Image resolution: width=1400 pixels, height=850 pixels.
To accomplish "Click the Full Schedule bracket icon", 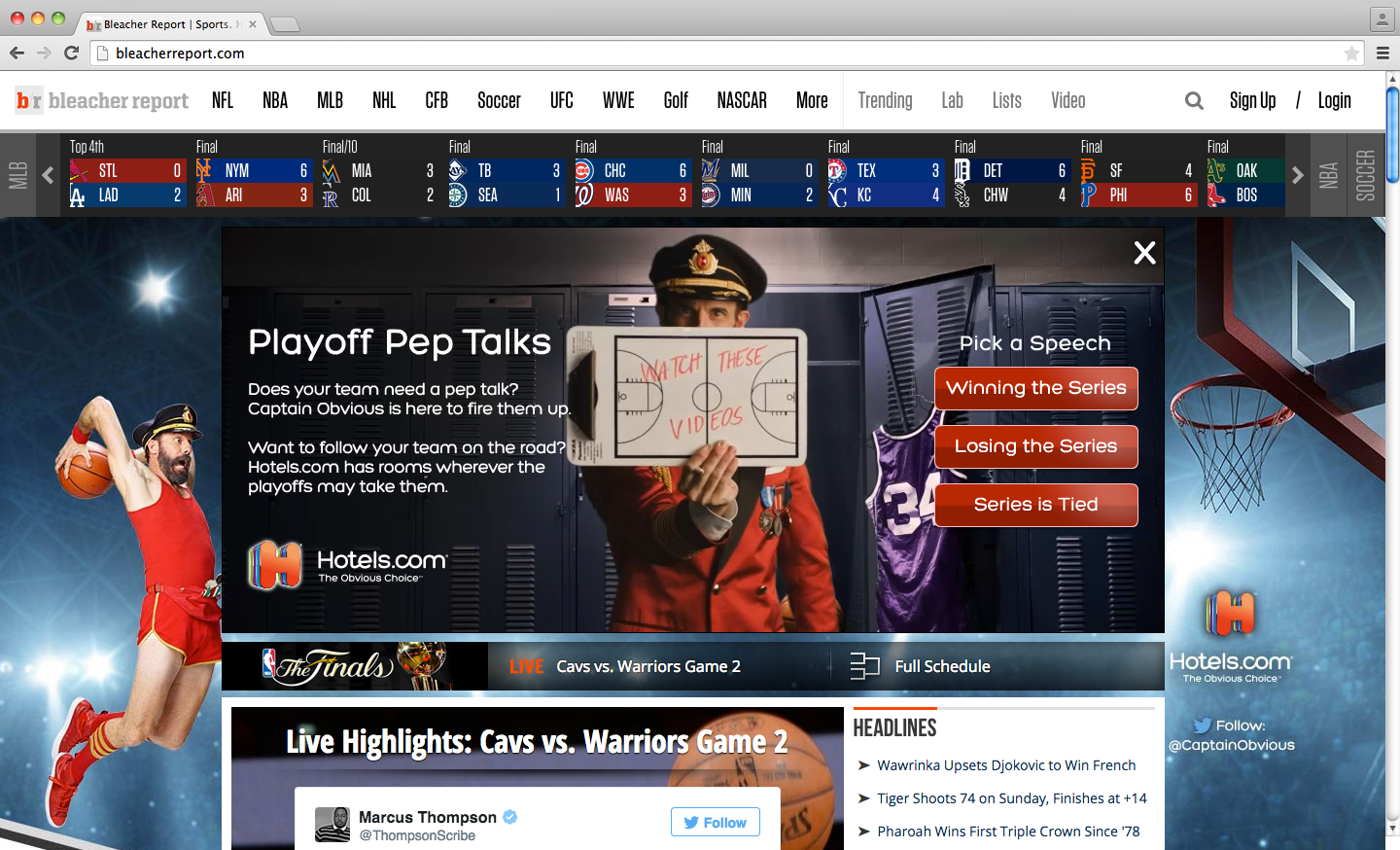I will click(x=864, y=666).
